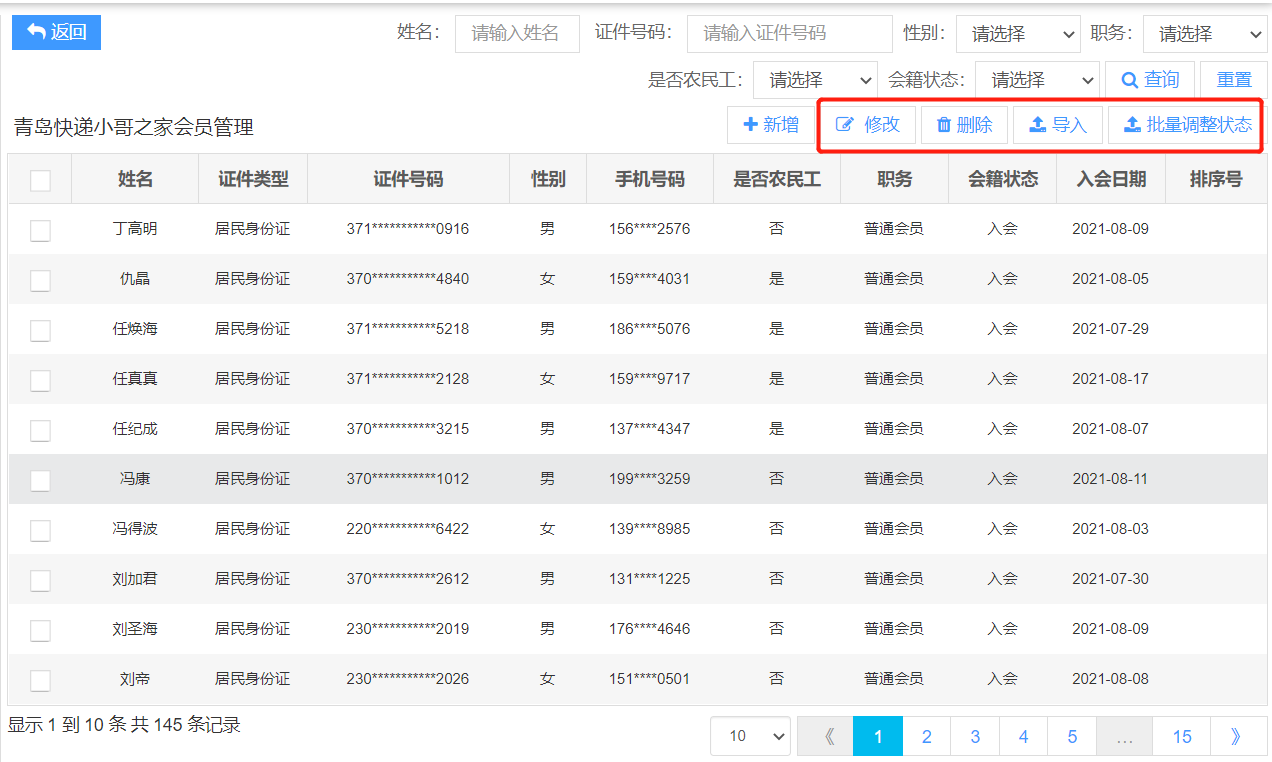Go to page 2 of results
Image resolution: width=1272 pixels, height=762 pixels.
[x=926, y=737]
